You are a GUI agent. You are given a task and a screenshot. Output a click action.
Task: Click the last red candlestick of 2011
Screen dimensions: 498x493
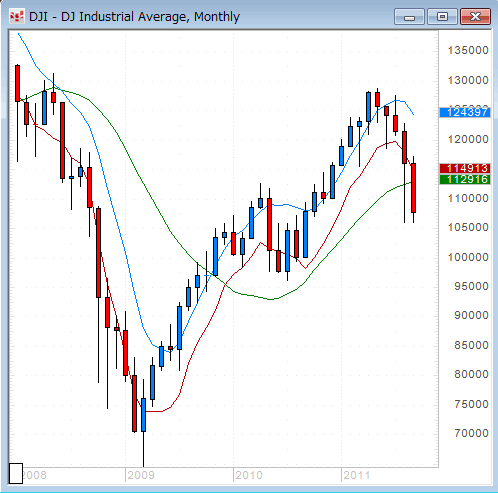point(413,188)
